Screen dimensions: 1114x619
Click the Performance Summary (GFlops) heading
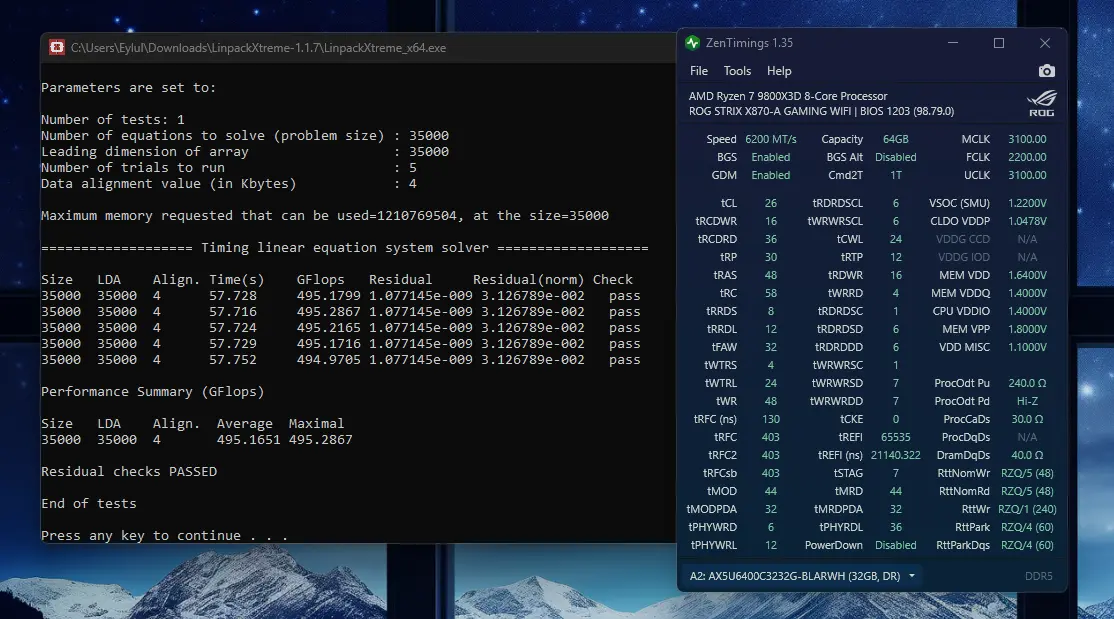click(153, 392)
